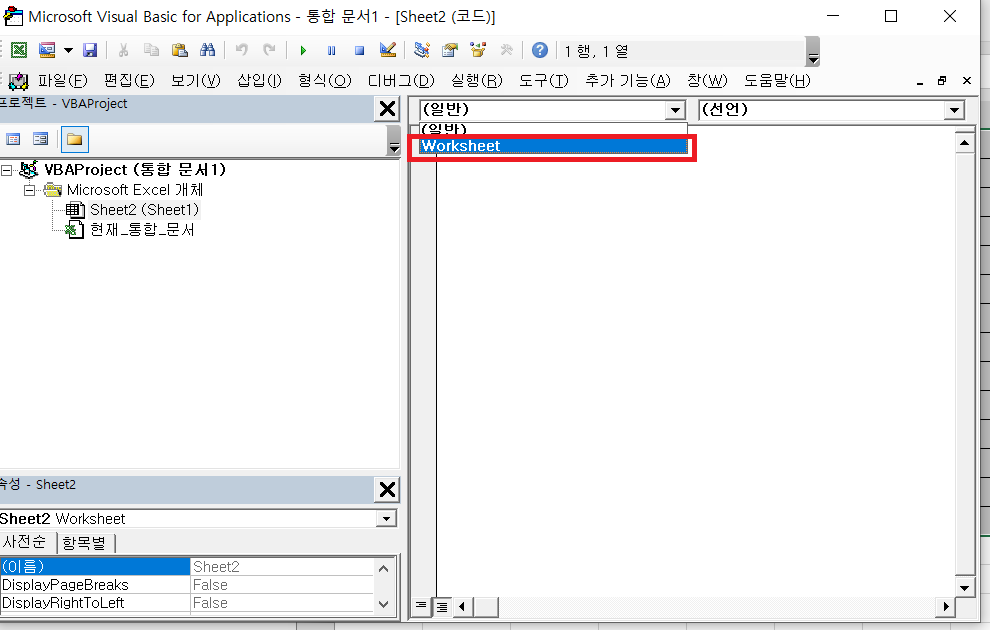Save the workbook with the diskette icon
This screenshot has width=990, height=630.
[90, 50]
